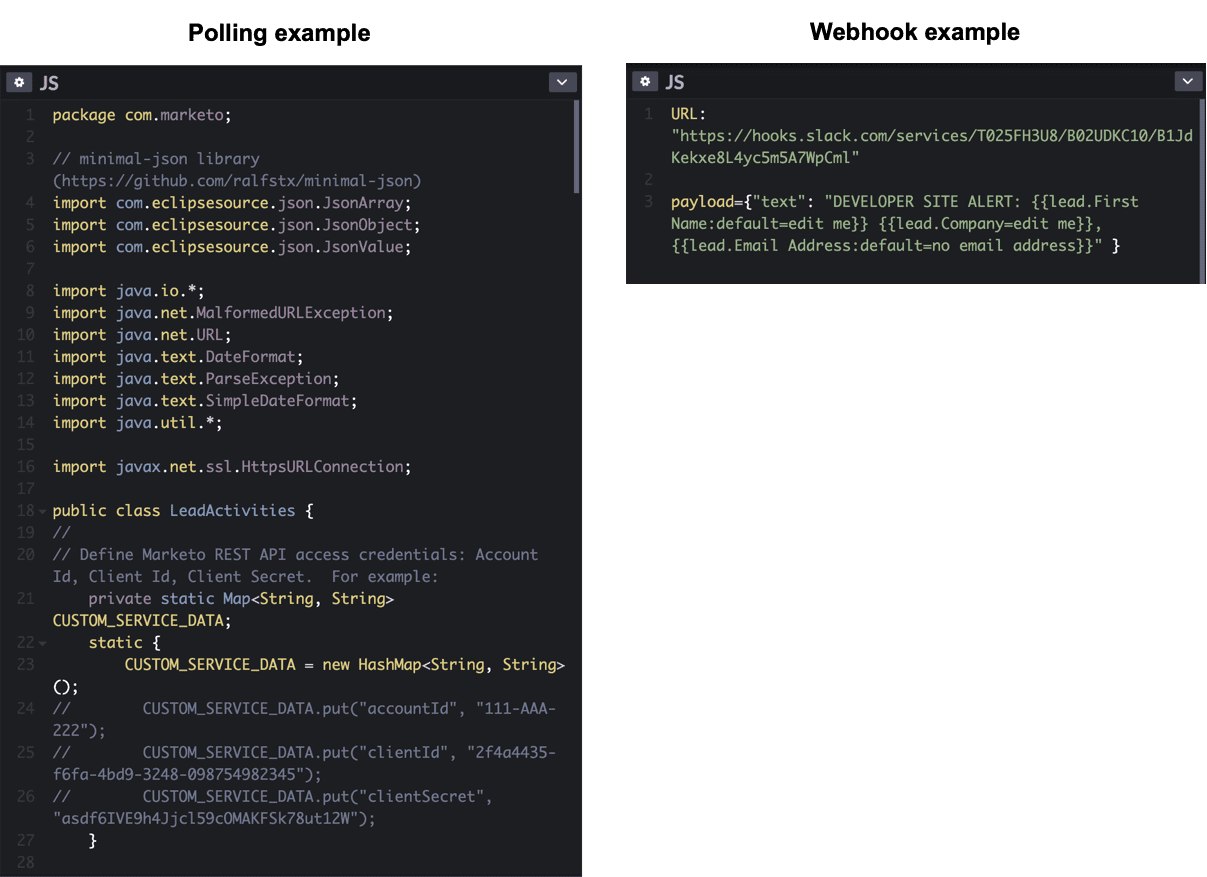Click the github.com/ralfstx/minimal-json URL text
Image resolution: width=1207 pixels, height=877 pixels.
tap(237, 181)
